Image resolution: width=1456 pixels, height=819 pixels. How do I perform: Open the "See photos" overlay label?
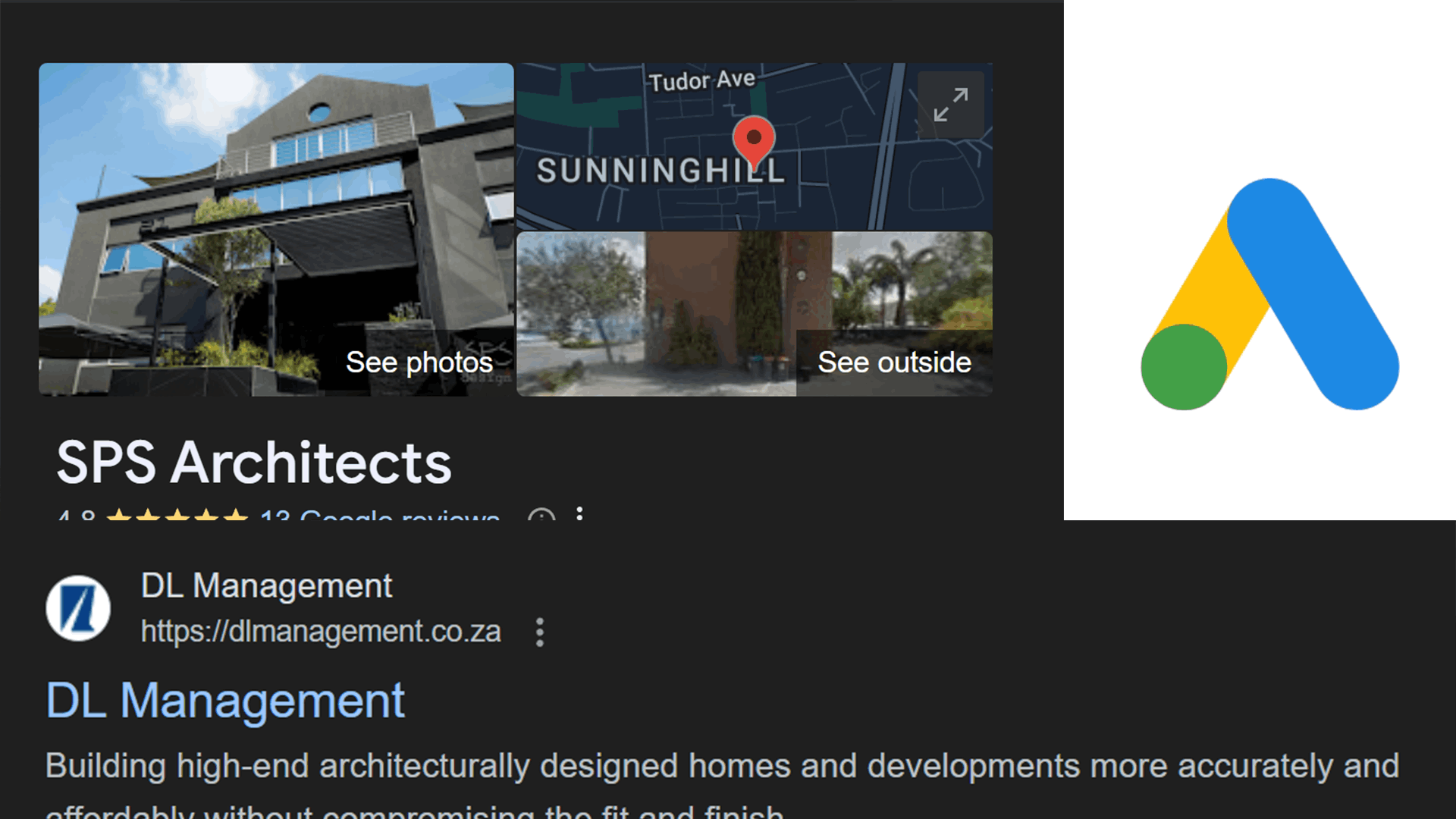click(x=419, y=362)
